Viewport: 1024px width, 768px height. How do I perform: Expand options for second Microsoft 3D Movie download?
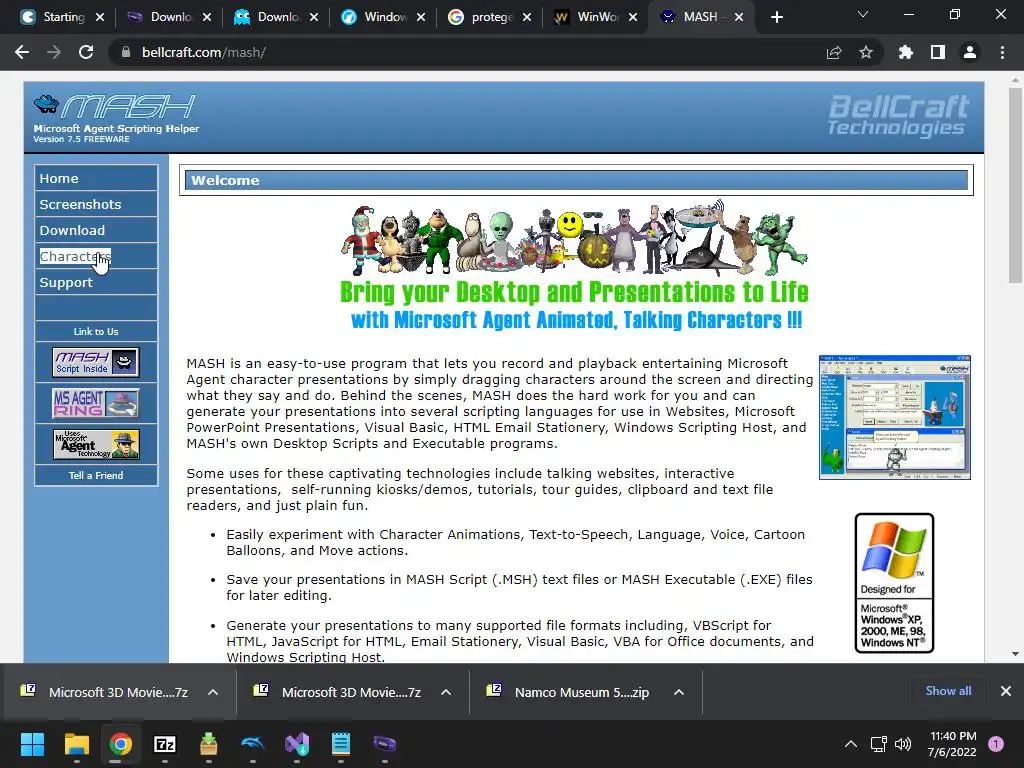(446, 692)
